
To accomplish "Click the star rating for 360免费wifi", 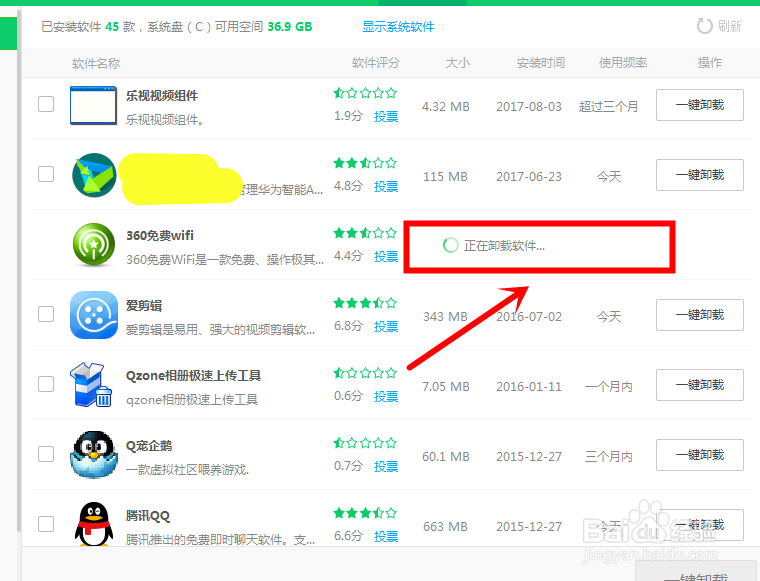I will click(365, 233).
